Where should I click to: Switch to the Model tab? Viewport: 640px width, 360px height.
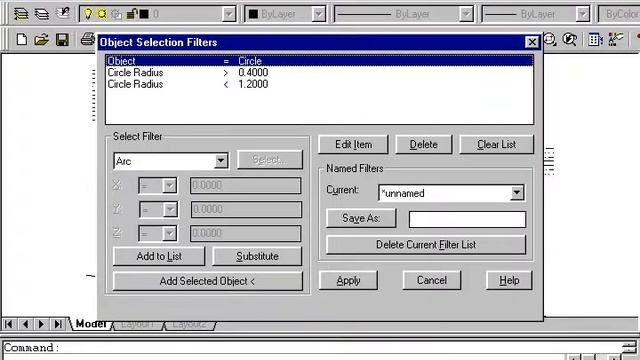[x=90, y=324]
